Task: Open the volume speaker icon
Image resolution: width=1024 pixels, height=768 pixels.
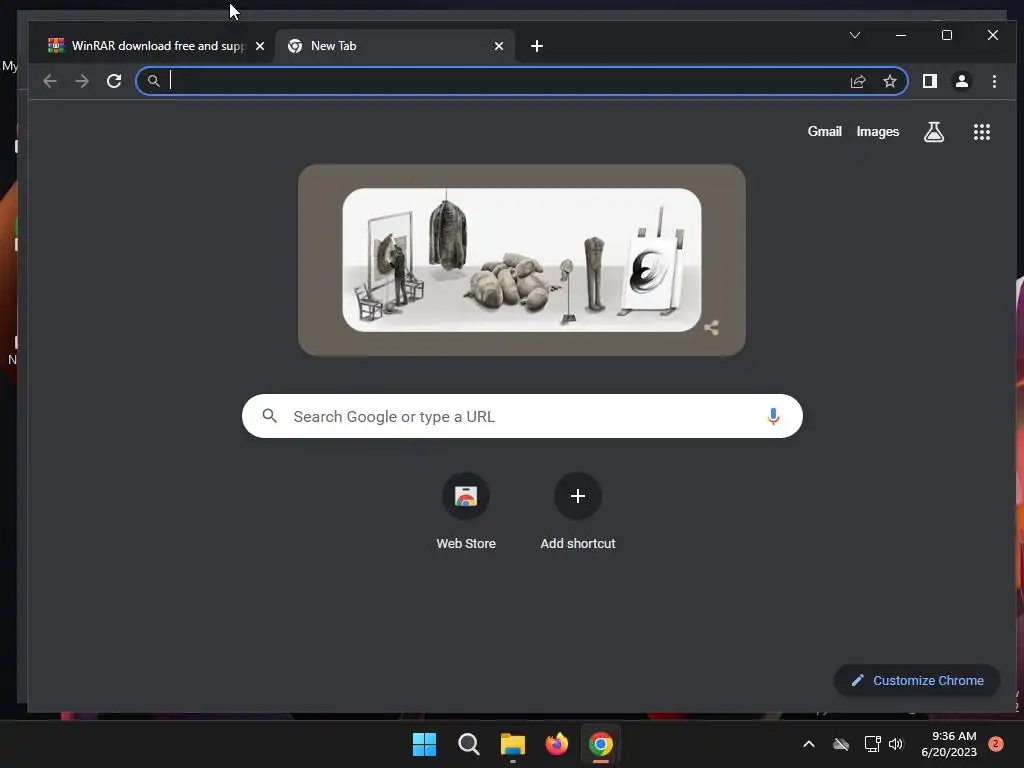Action: coord(896,744)
